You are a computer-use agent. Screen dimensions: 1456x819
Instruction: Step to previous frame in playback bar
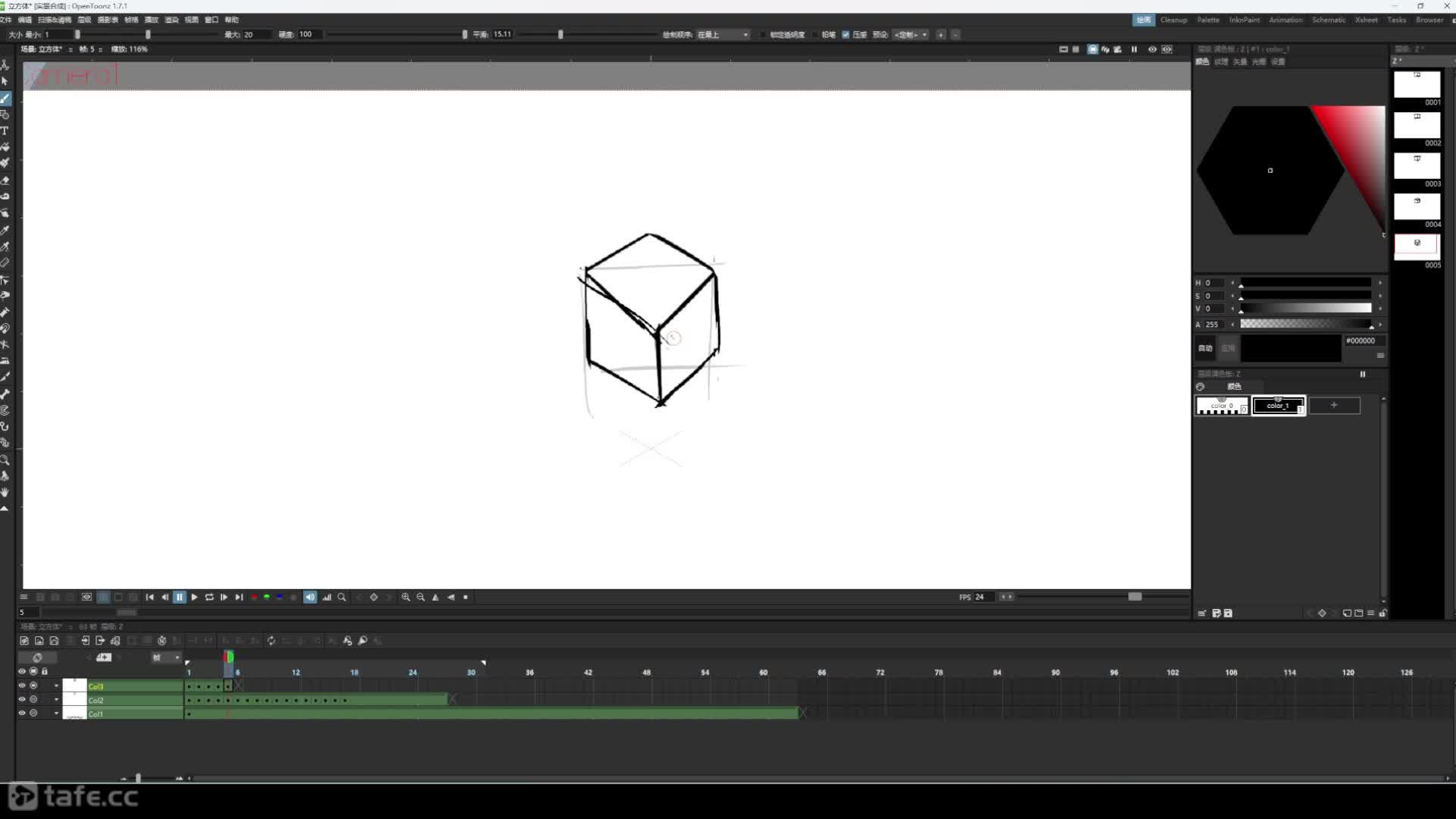click(x=165, y=598)
